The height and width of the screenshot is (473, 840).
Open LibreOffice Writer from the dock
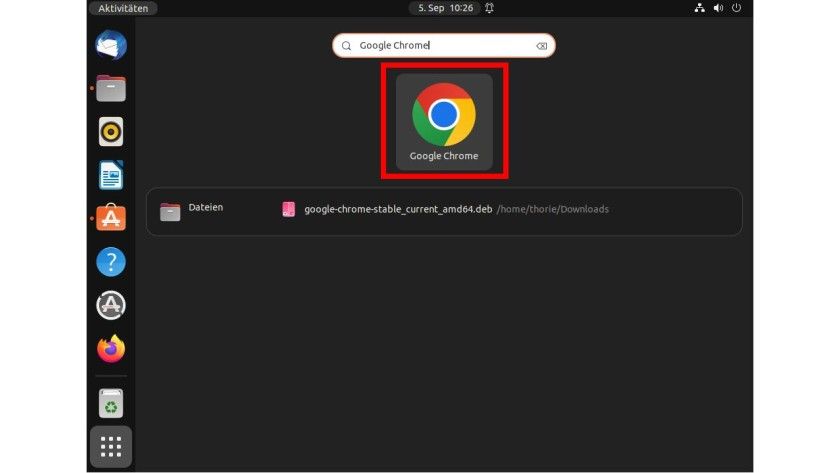click(111, 175)
